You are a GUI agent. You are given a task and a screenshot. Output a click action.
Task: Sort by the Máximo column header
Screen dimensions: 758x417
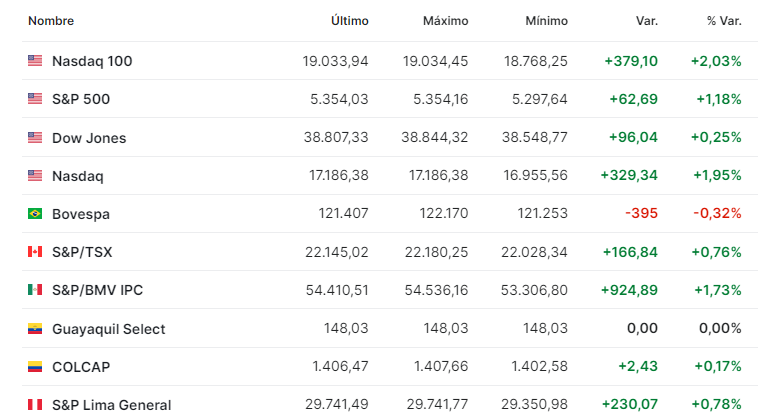coord(445,21)
